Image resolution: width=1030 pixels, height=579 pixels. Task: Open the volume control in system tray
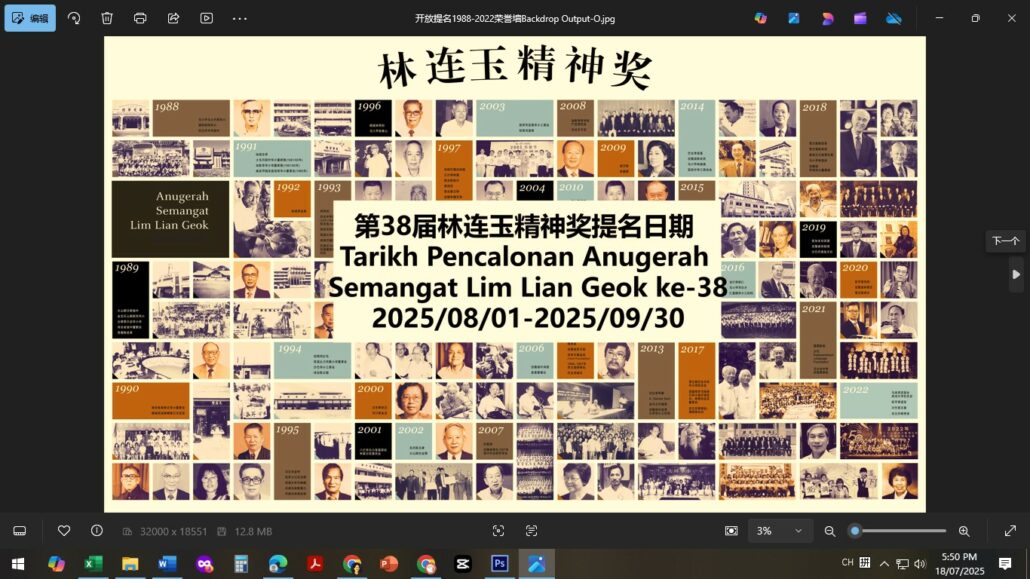[x=920, y=564]
